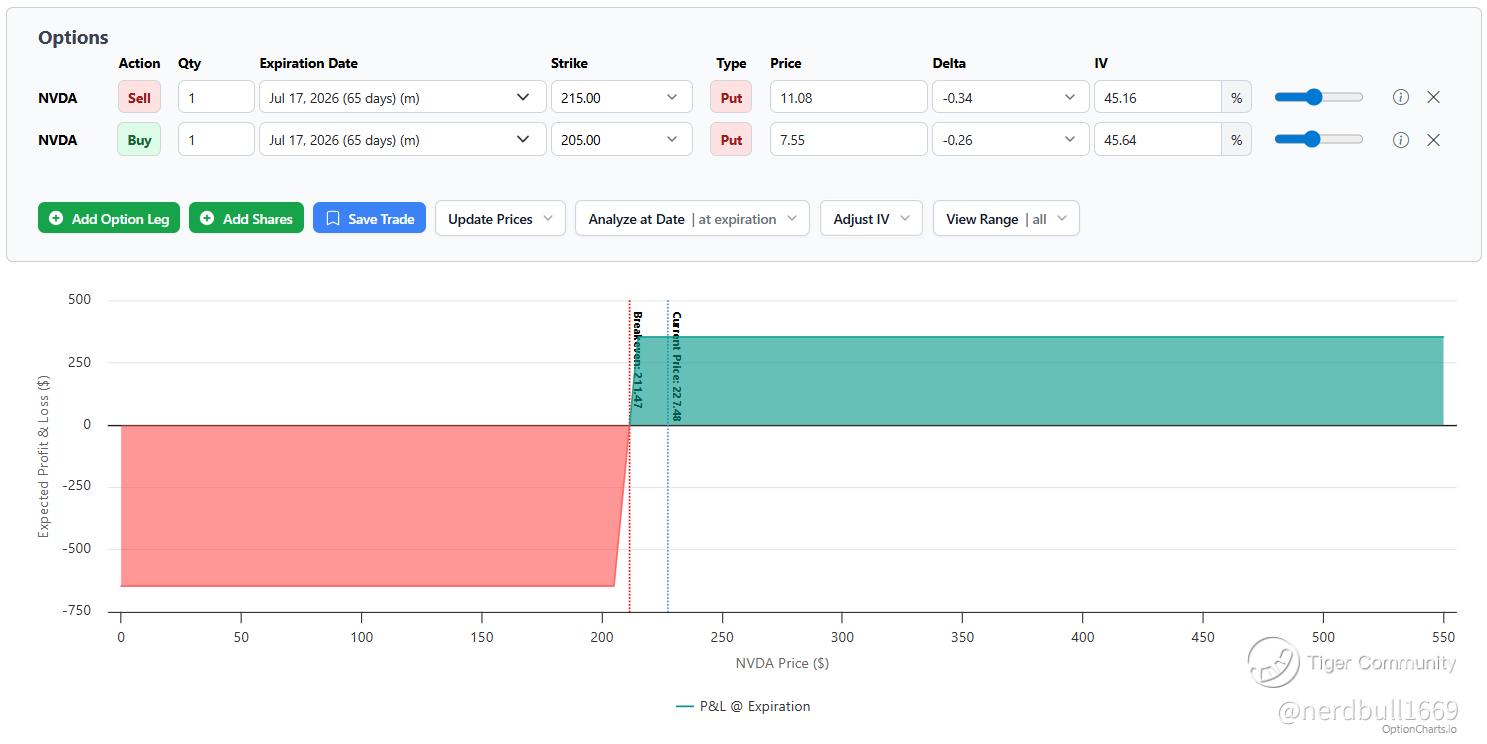Screen dimensions: 1487x744
Task: Open the Update Prices menu
Action: pyautogui.click(x=500, y=219)
